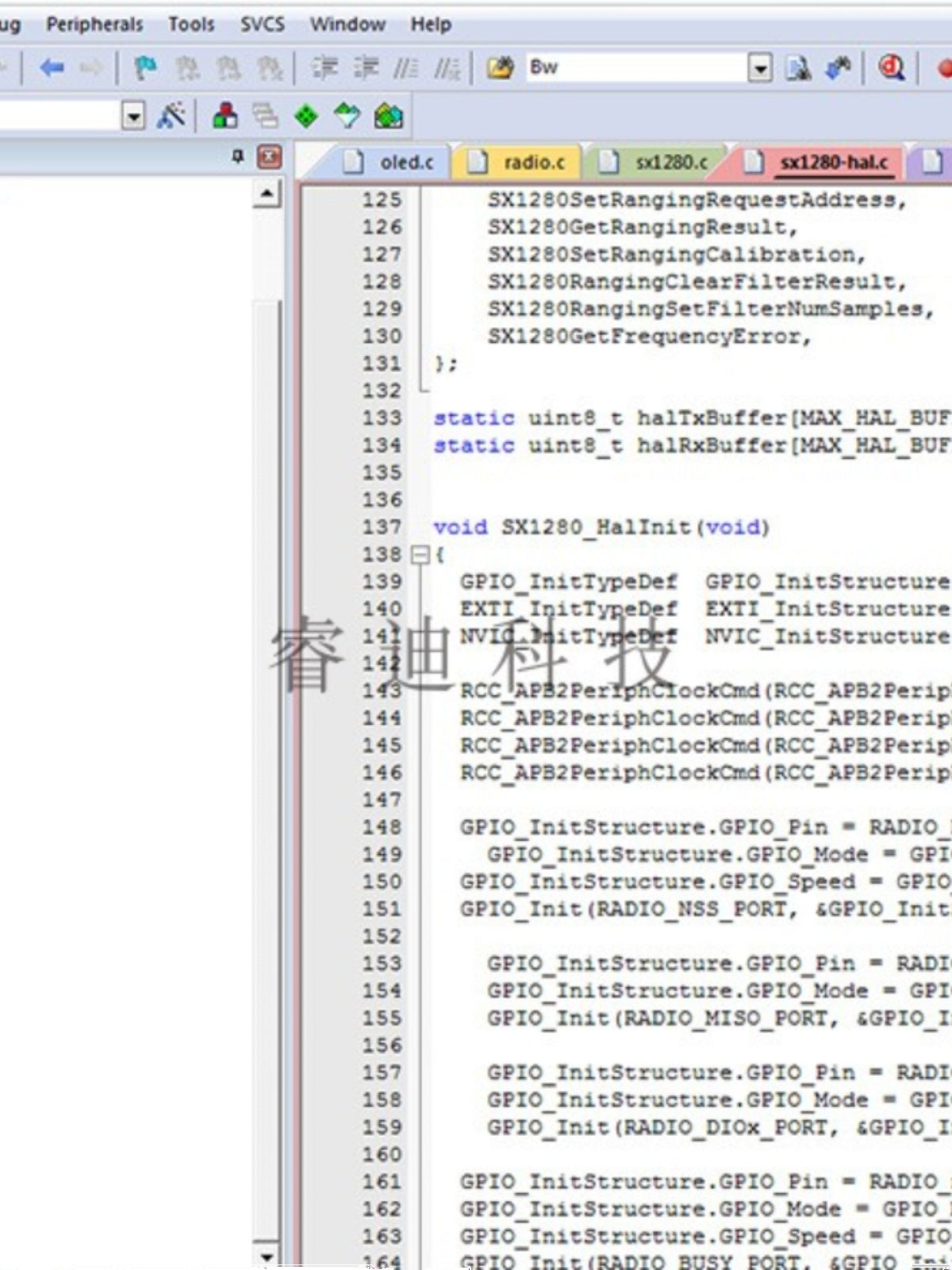Open the Peripherals menu
The width and height of the screenshot is (952, 1270).
[x=94, y=25]
